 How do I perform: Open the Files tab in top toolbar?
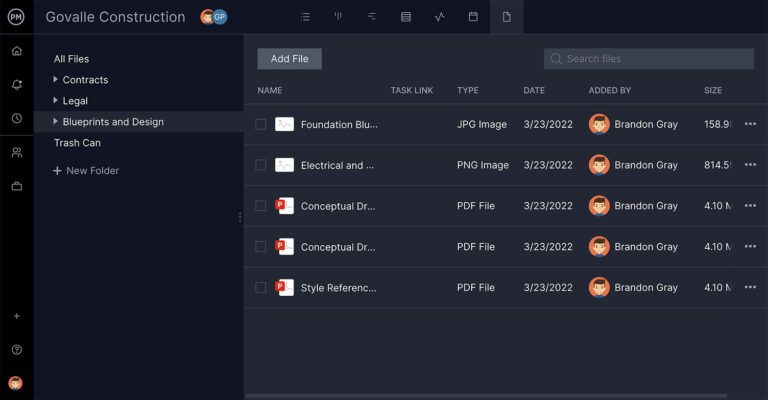(506, 17)
